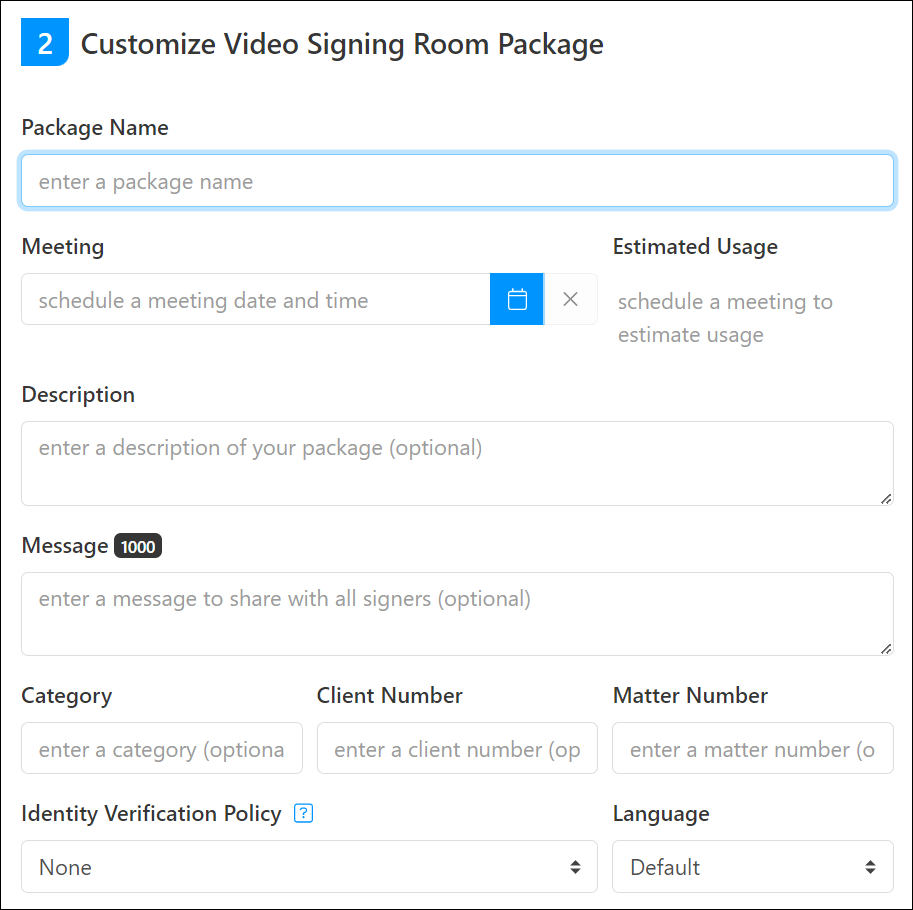Grab the Description box resize handle
The image size is (913, 910).
pyautogui.click(x=886, y=499)
